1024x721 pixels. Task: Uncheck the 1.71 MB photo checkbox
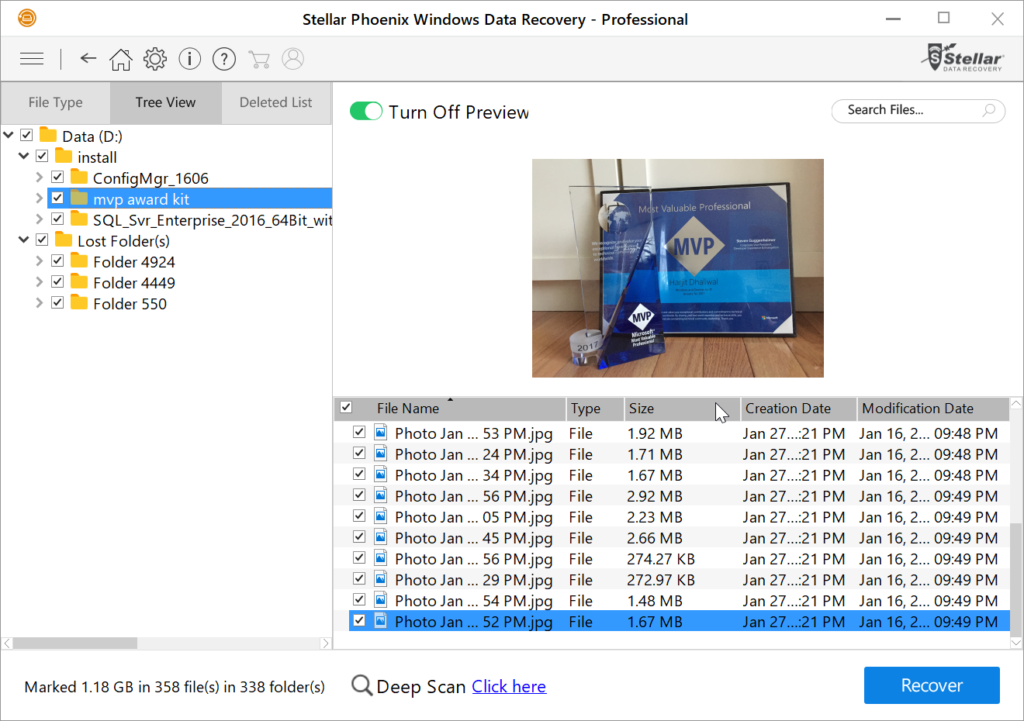click(x=359, y=453)
